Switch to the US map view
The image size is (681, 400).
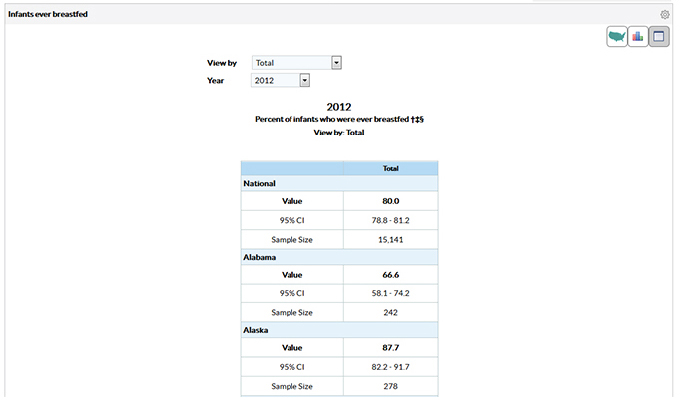click(x=617, y=36)
